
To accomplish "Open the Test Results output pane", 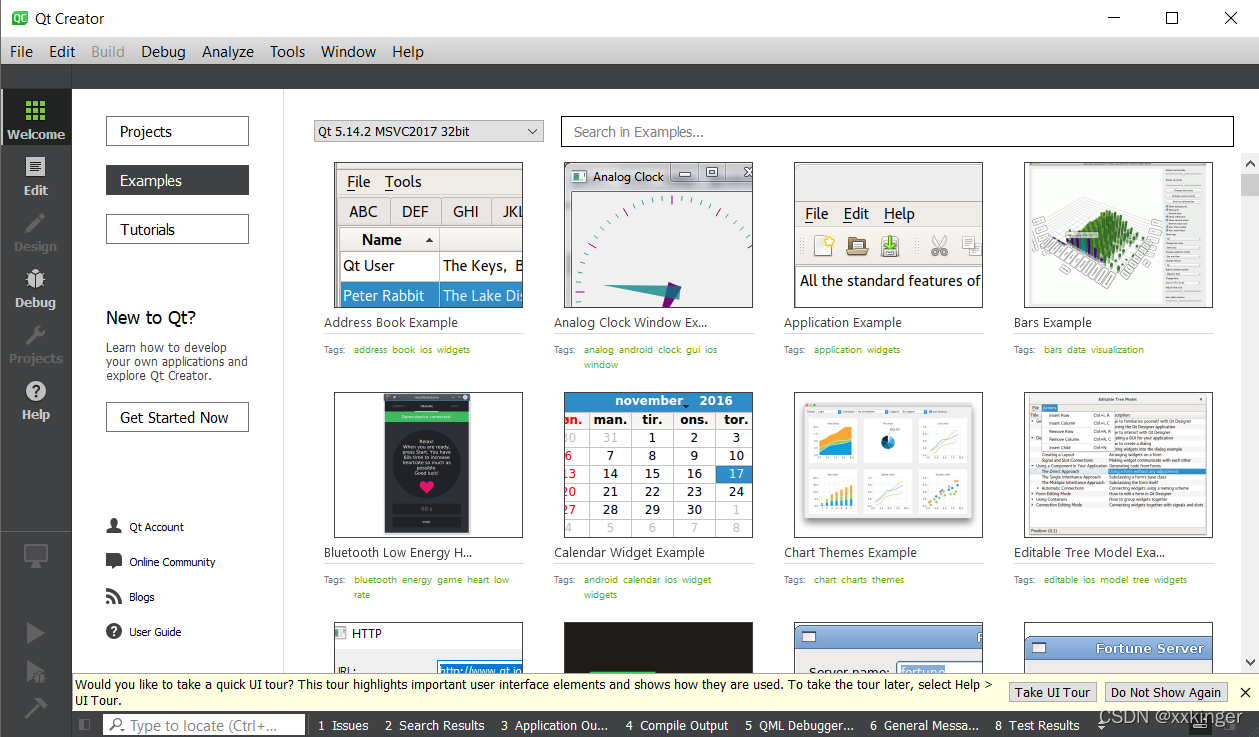I will tap(1037, 725).
